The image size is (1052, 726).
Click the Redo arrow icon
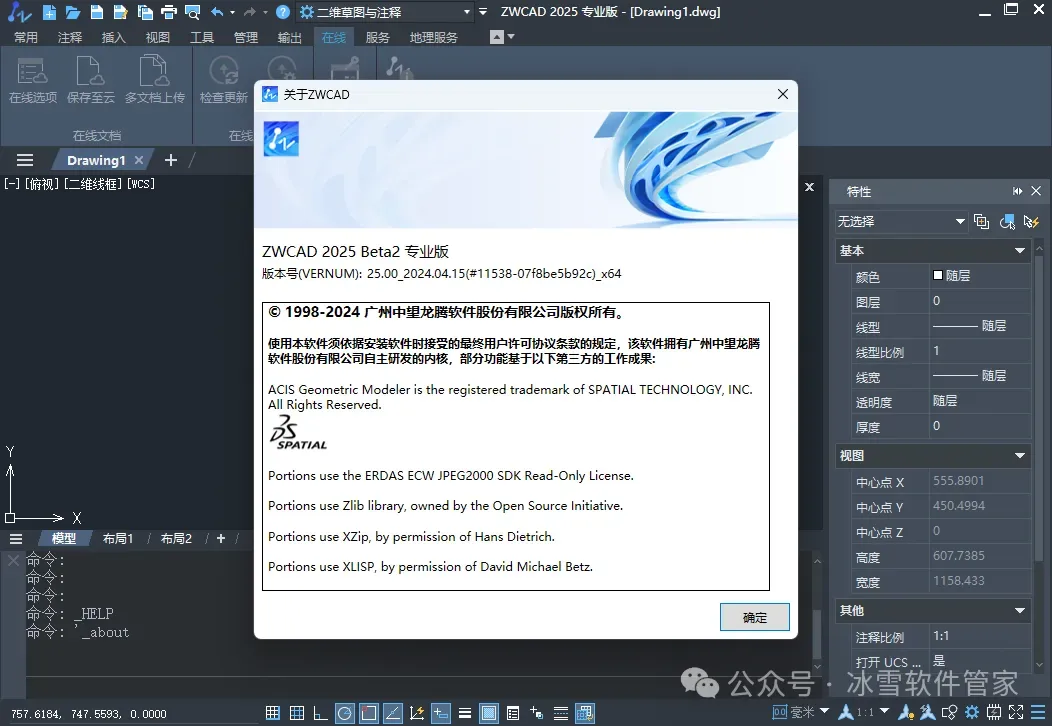coord(250,11)
